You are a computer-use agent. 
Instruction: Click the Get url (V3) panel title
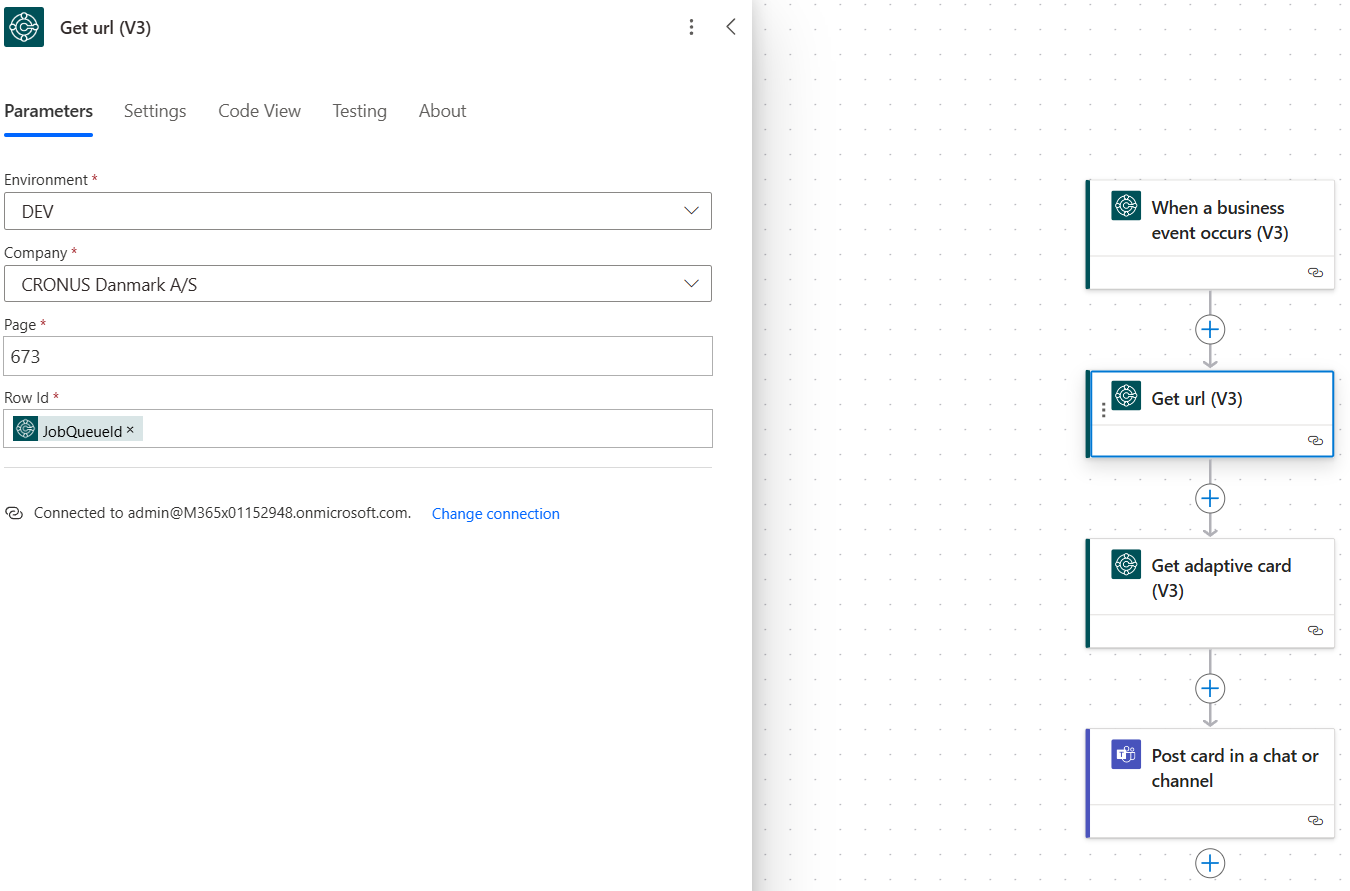(106, 28)
